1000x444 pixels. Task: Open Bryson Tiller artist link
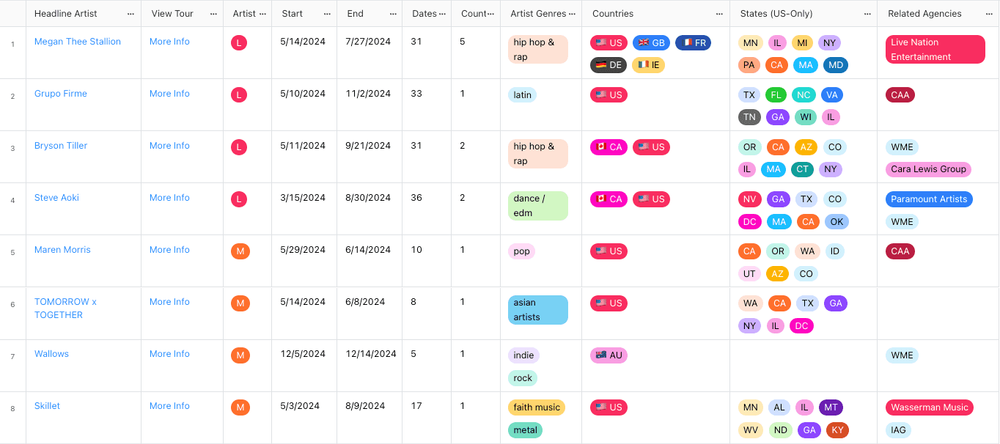point(61,145)
